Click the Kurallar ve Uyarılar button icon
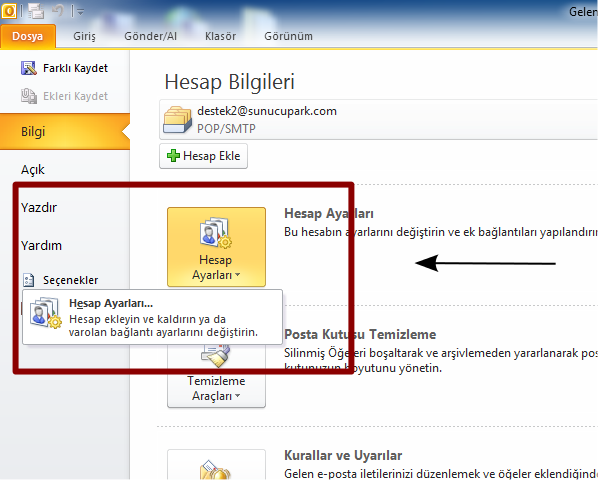 tap(216, 469)
